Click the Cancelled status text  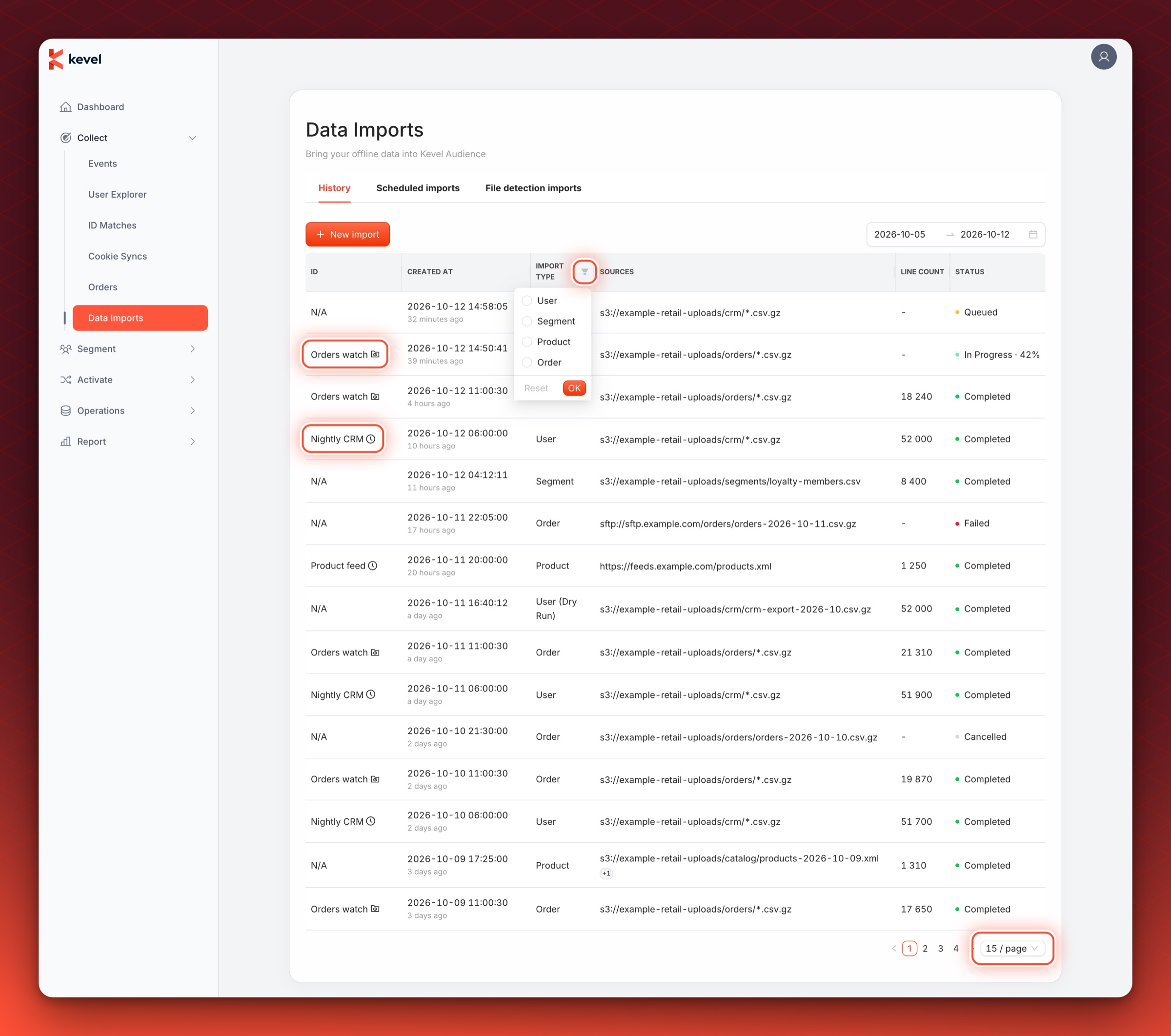(x=985, y=737)
